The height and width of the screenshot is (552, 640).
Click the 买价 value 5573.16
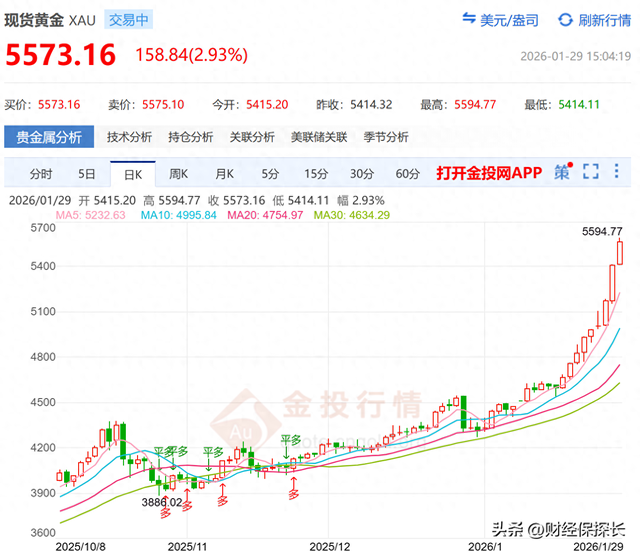coord(59,105)
